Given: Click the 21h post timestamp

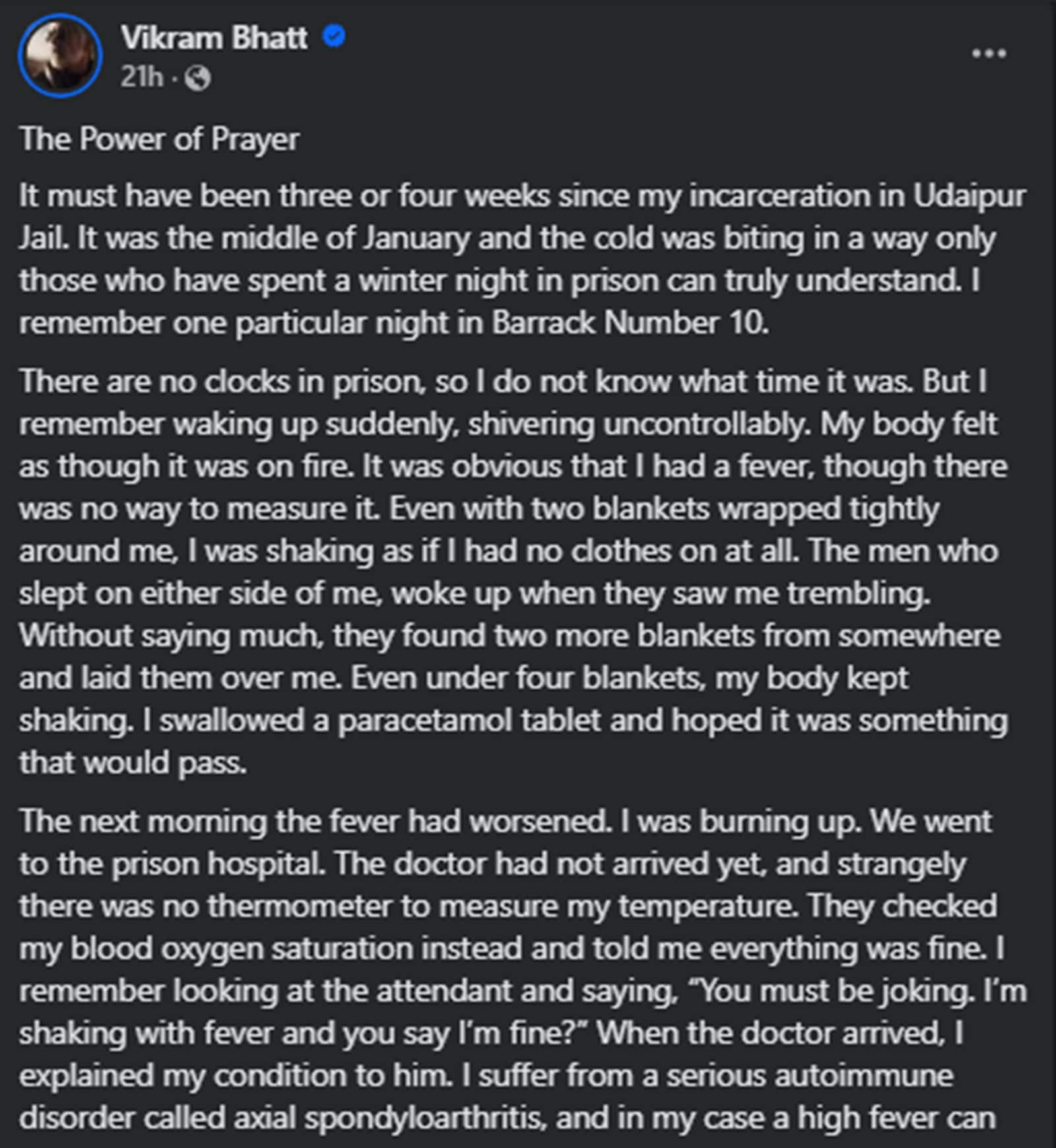Looking at the screenshot, I should (x=141, y=77).
